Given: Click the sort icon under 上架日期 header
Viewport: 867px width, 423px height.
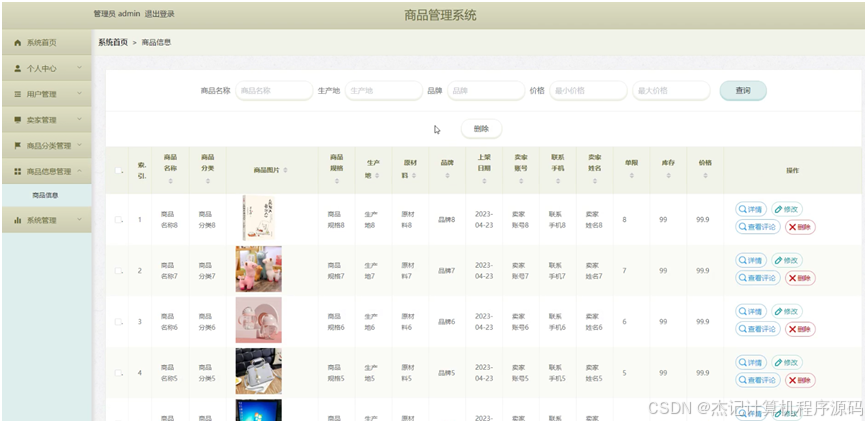Looking at the screenshot, I should click(484, 181).
